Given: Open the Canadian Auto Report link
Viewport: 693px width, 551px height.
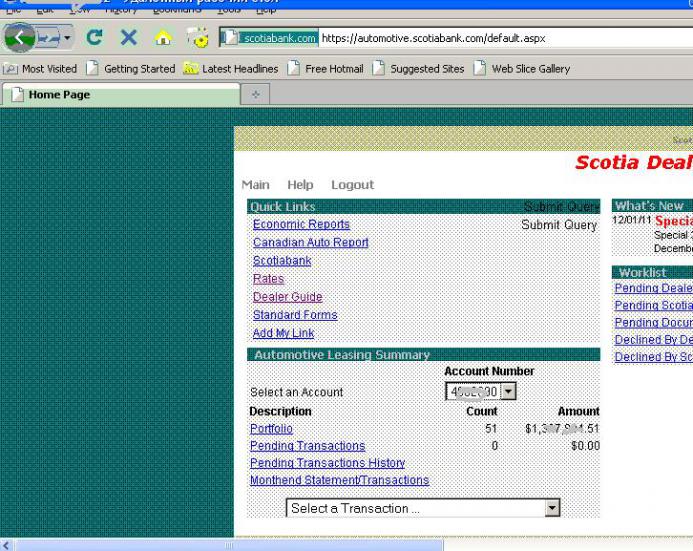Looking at the screenshot, I should (x=311, y=242).
